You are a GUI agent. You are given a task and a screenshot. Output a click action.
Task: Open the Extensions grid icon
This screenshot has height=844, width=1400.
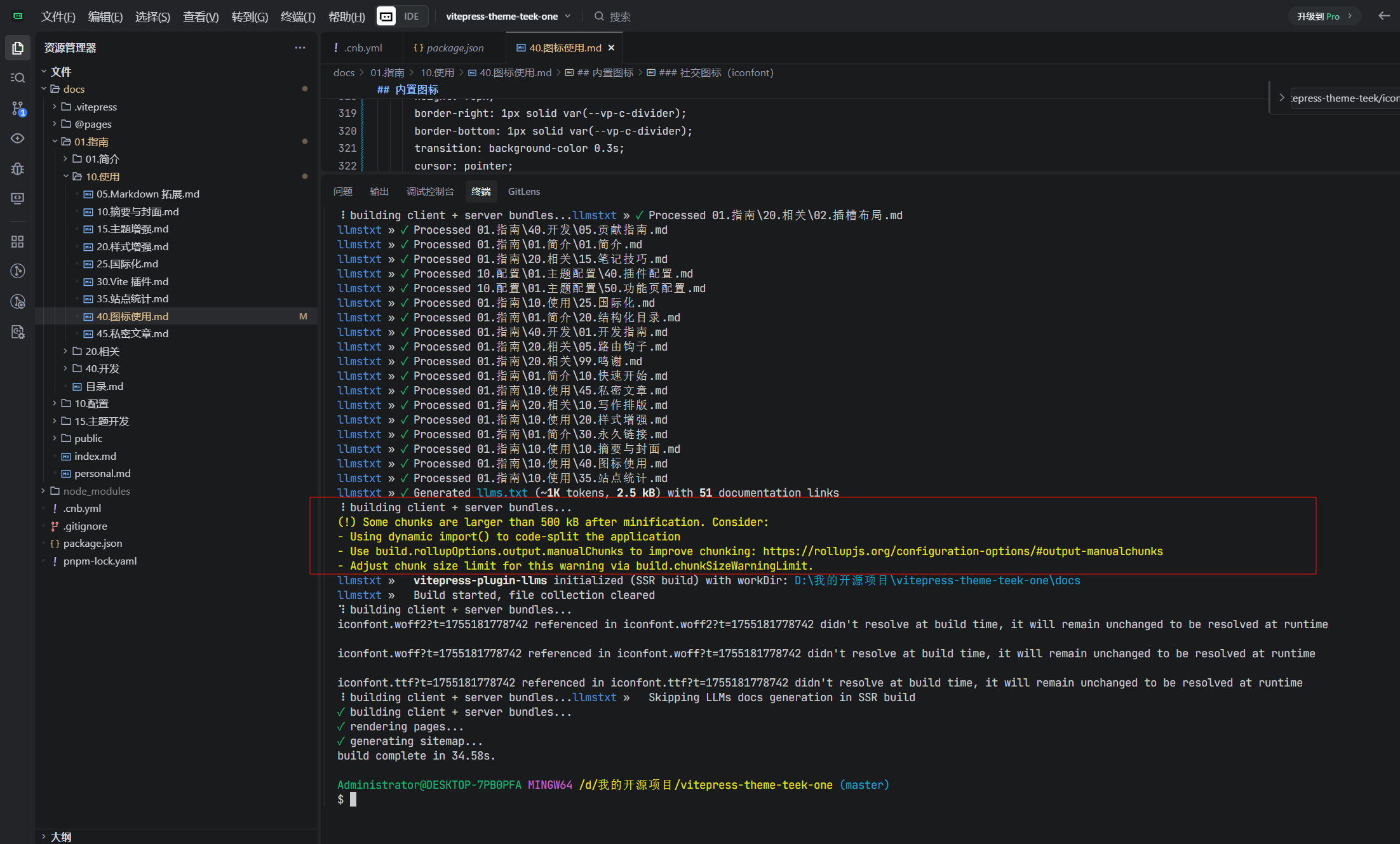[18, 241]
